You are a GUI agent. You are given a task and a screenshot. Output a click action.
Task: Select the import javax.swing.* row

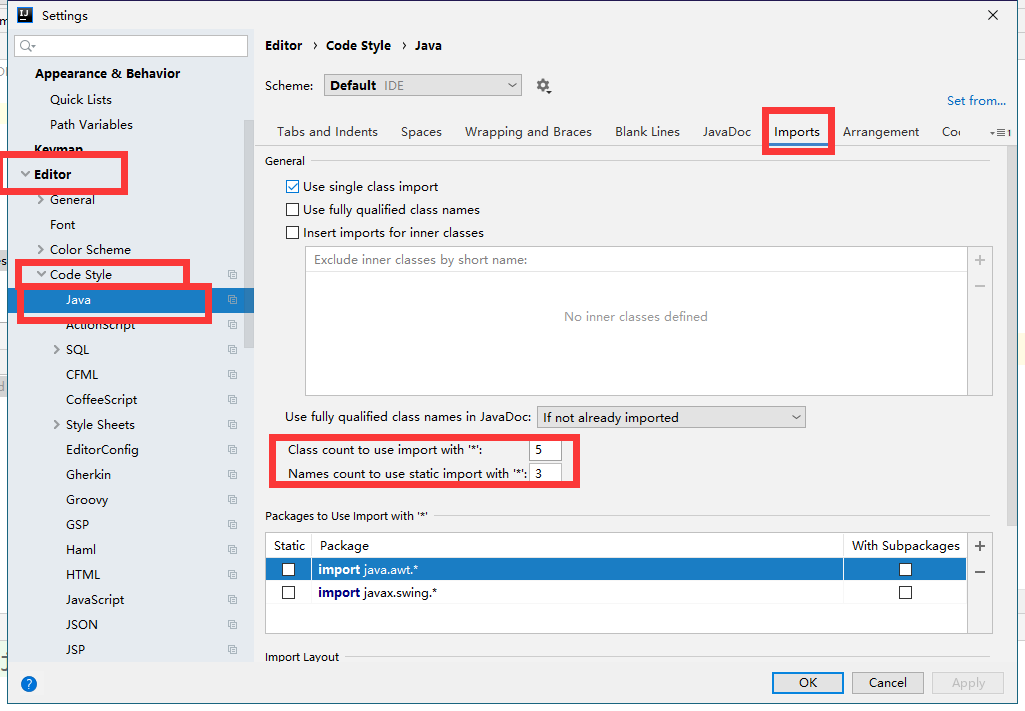tap(616, 593)
